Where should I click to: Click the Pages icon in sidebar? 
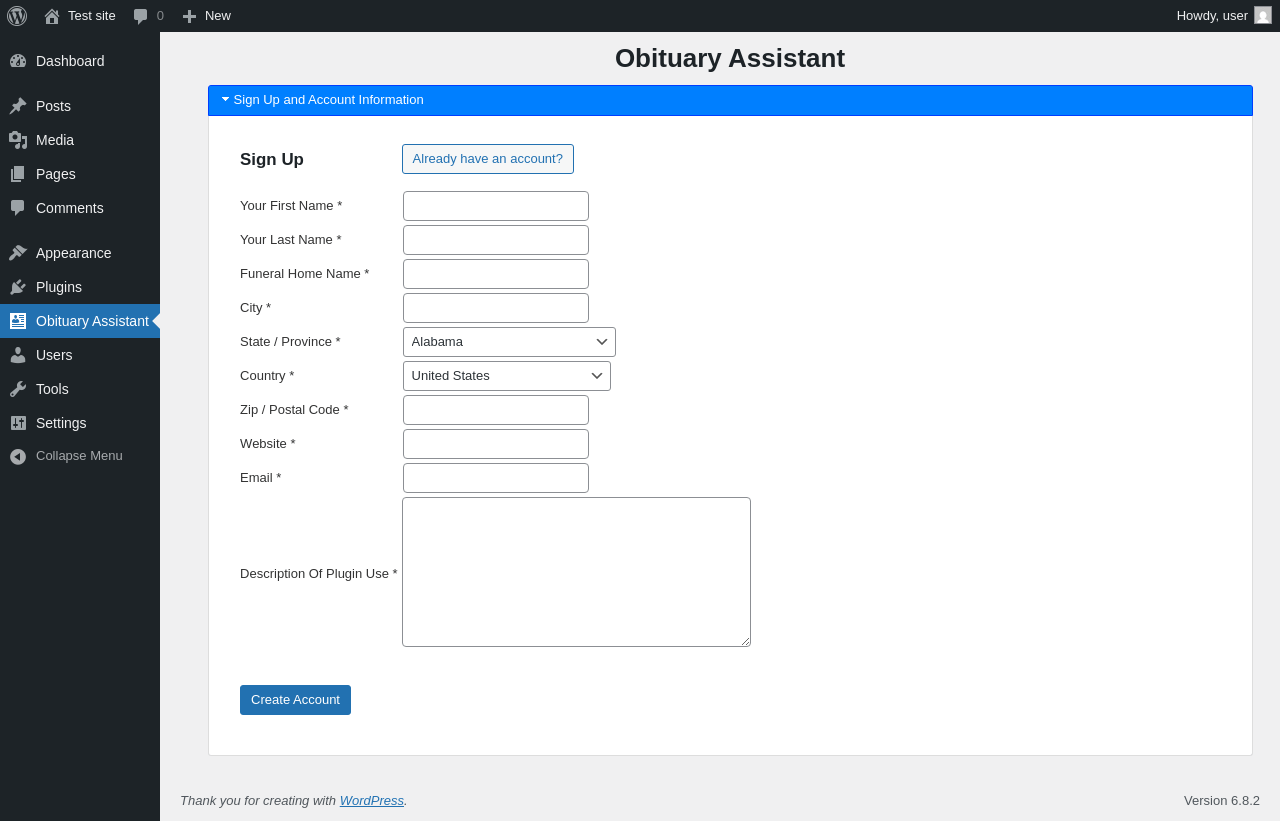pyautogui.click(x=18, y=174)
